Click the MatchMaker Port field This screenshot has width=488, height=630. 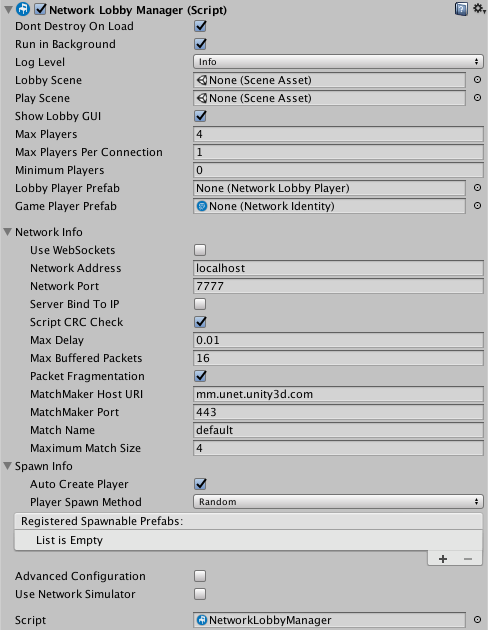point(338,412)
